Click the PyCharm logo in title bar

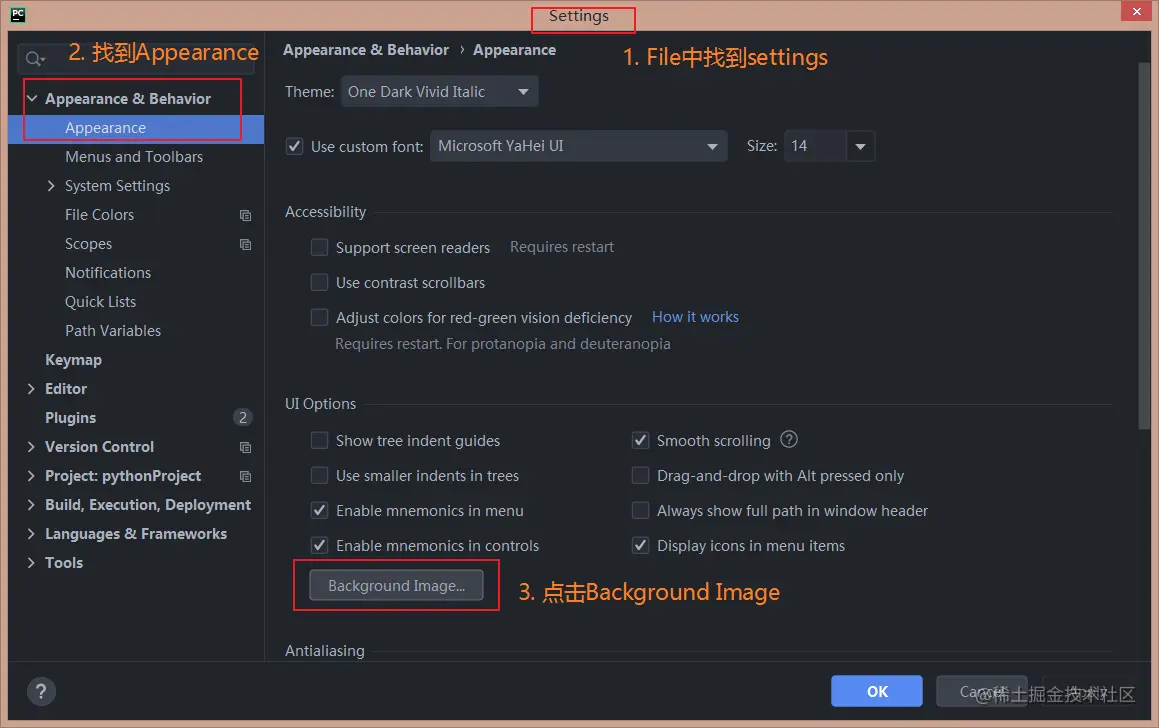click(18, 14)
